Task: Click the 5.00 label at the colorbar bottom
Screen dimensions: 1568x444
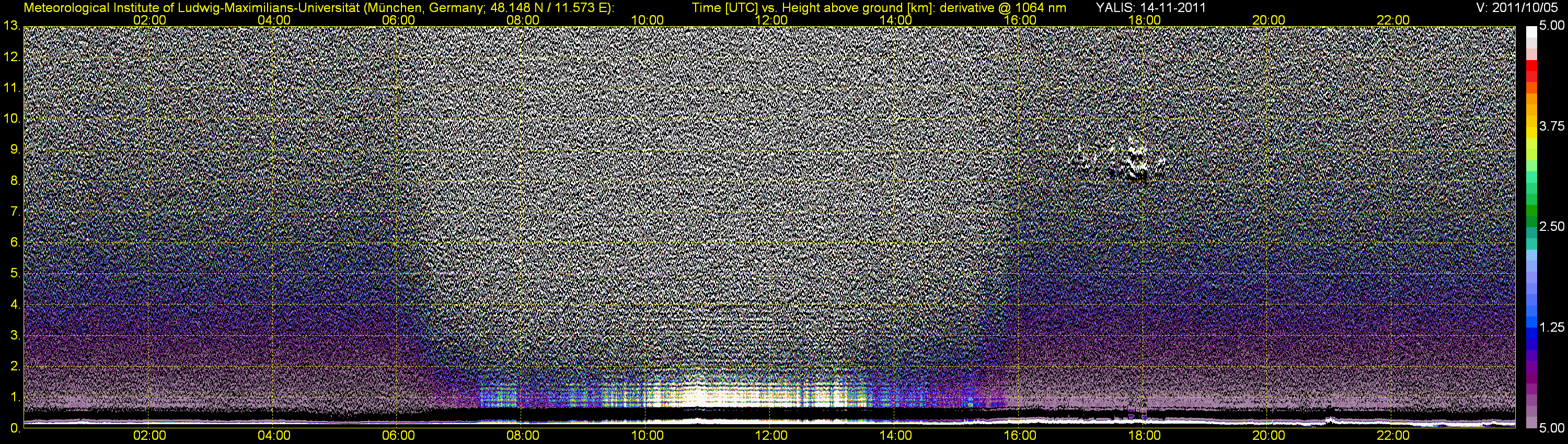Action: [x=1552, y=428]
